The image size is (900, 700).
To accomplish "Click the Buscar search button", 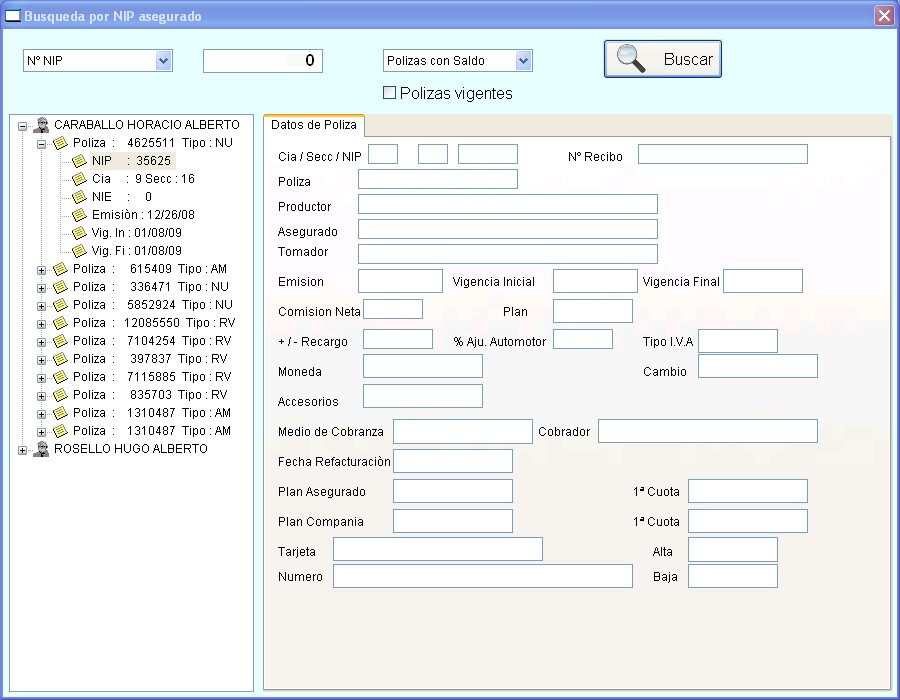I will (x=662, y=59).
